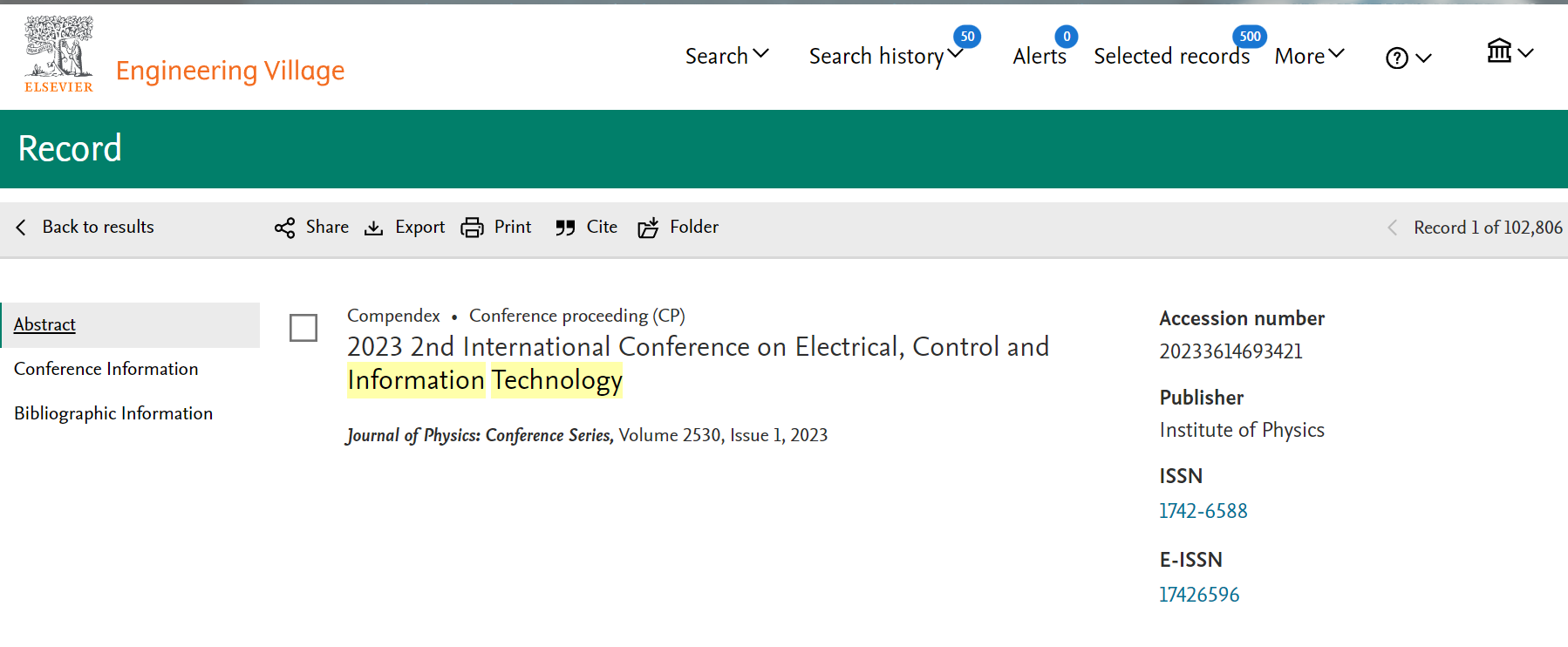The image size is (1568, 647).
Task: Click the Publisher heading
Action: tap(1202, 398)
